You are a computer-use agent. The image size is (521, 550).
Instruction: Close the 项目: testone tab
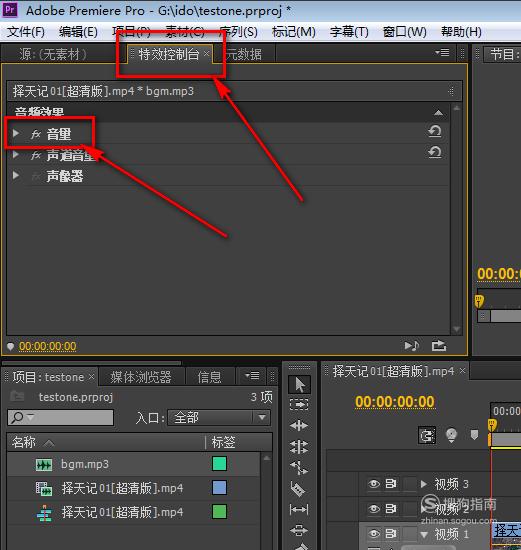click(92, 376)
